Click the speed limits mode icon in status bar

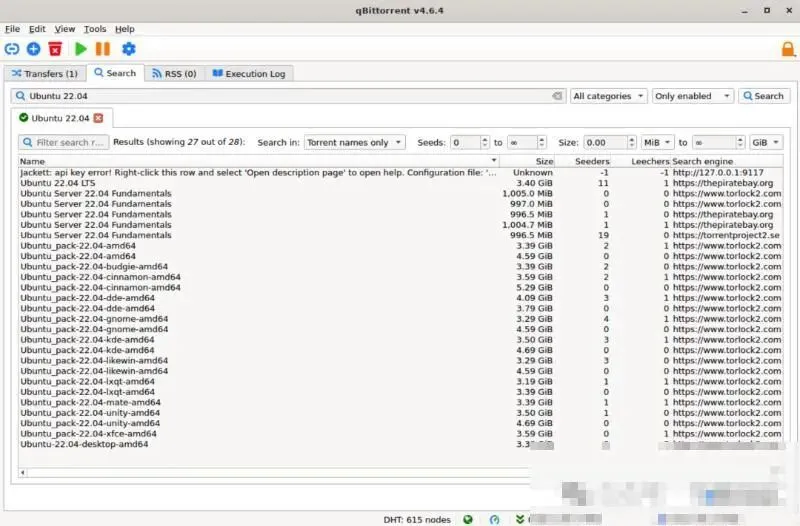(x=494, y=519)
